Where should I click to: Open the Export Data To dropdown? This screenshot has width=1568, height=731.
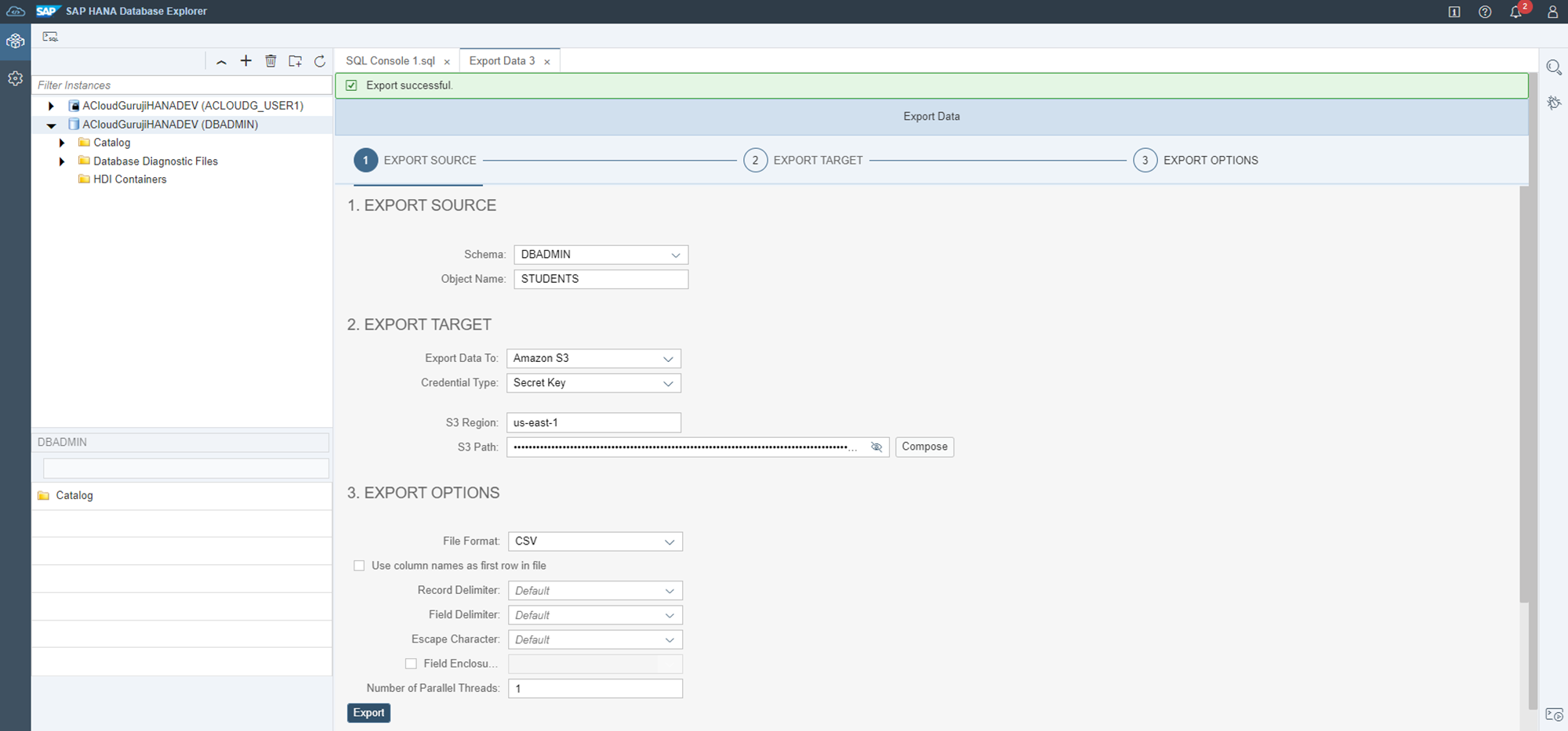pyautogui.click(x=593, y=358)
